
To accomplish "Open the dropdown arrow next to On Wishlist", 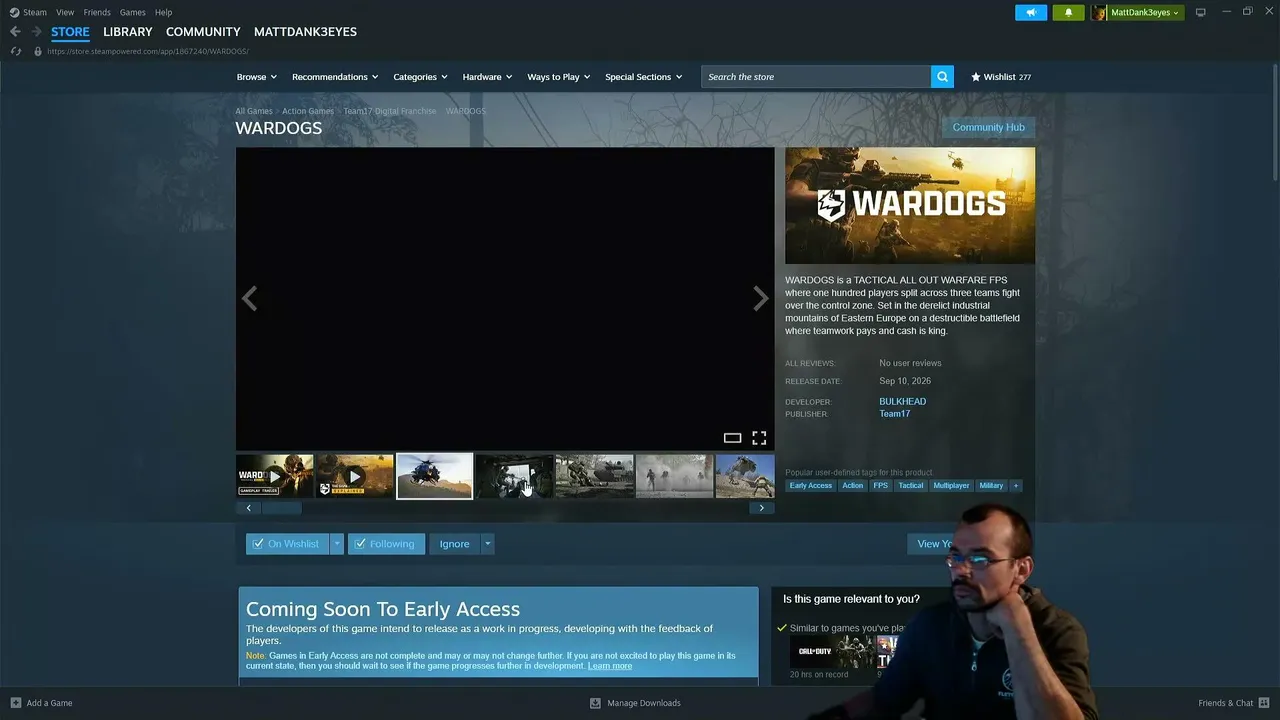I will pos(337,544).
